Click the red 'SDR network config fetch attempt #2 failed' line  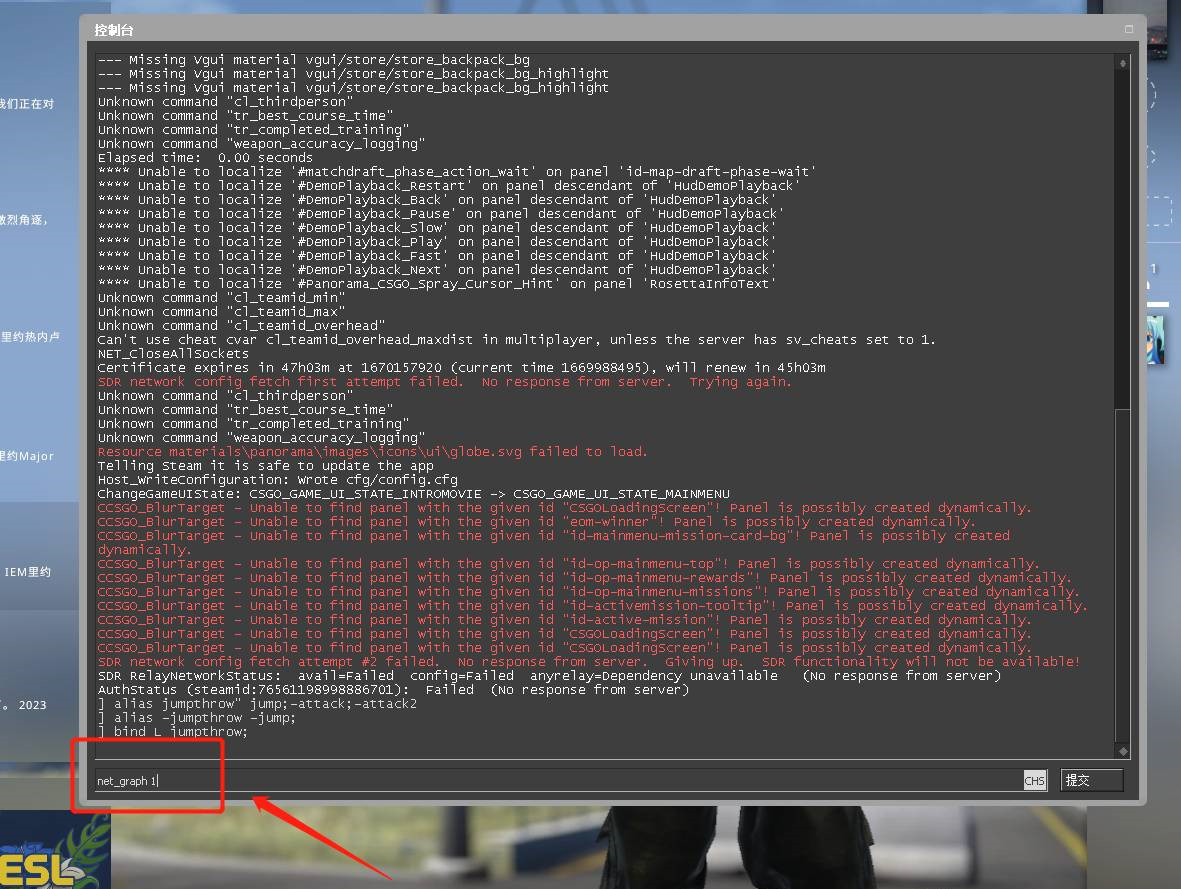tap(588, 662)
